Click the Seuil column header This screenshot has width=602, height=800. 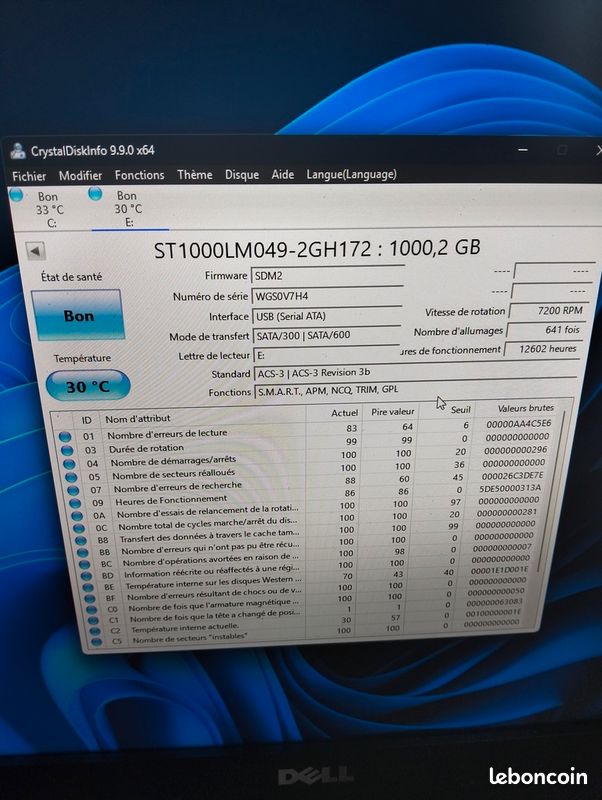tap(461, 410)
